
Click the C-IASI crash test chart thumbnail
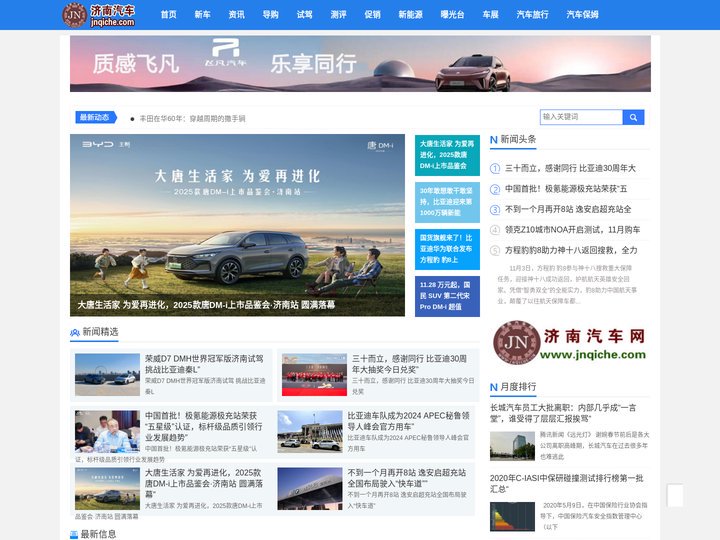pyautogui.click(x=512, y=517)
